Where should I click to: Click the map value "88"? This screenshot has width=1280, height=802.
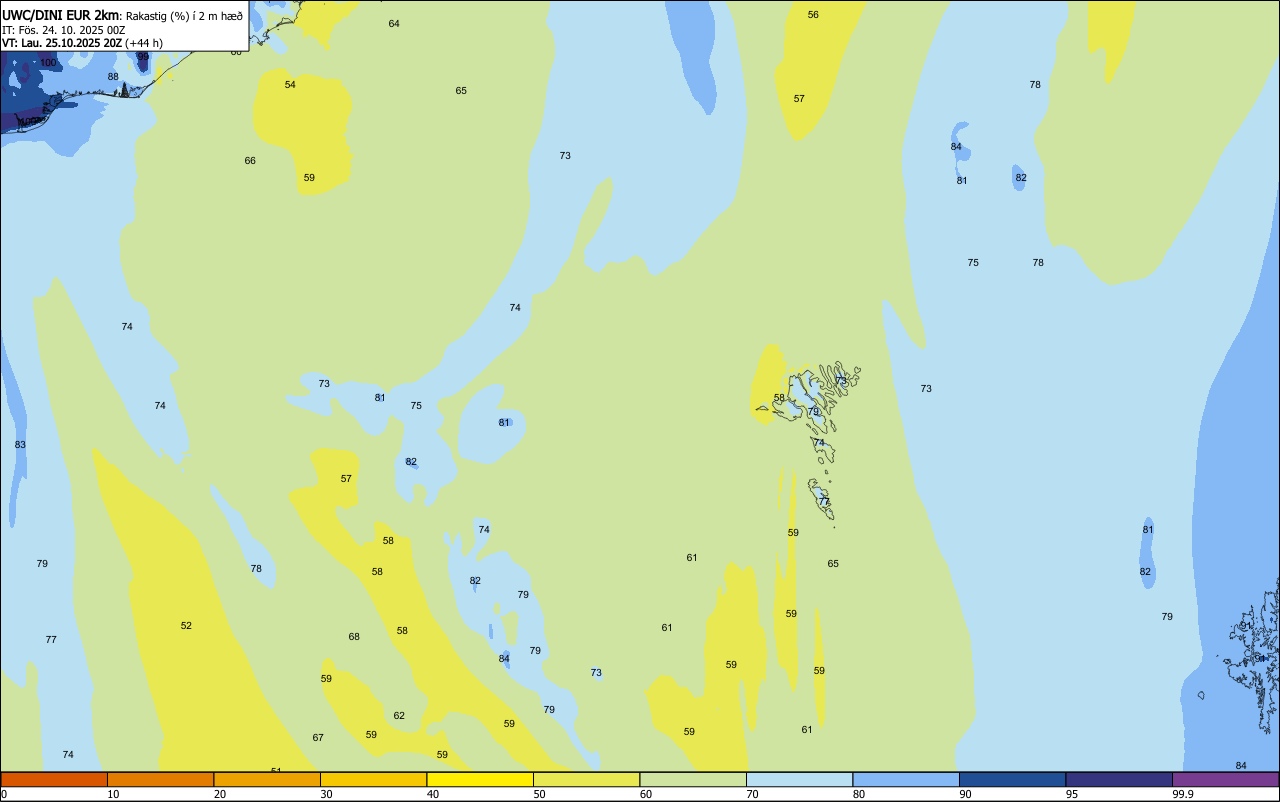[x=113, y=76]
